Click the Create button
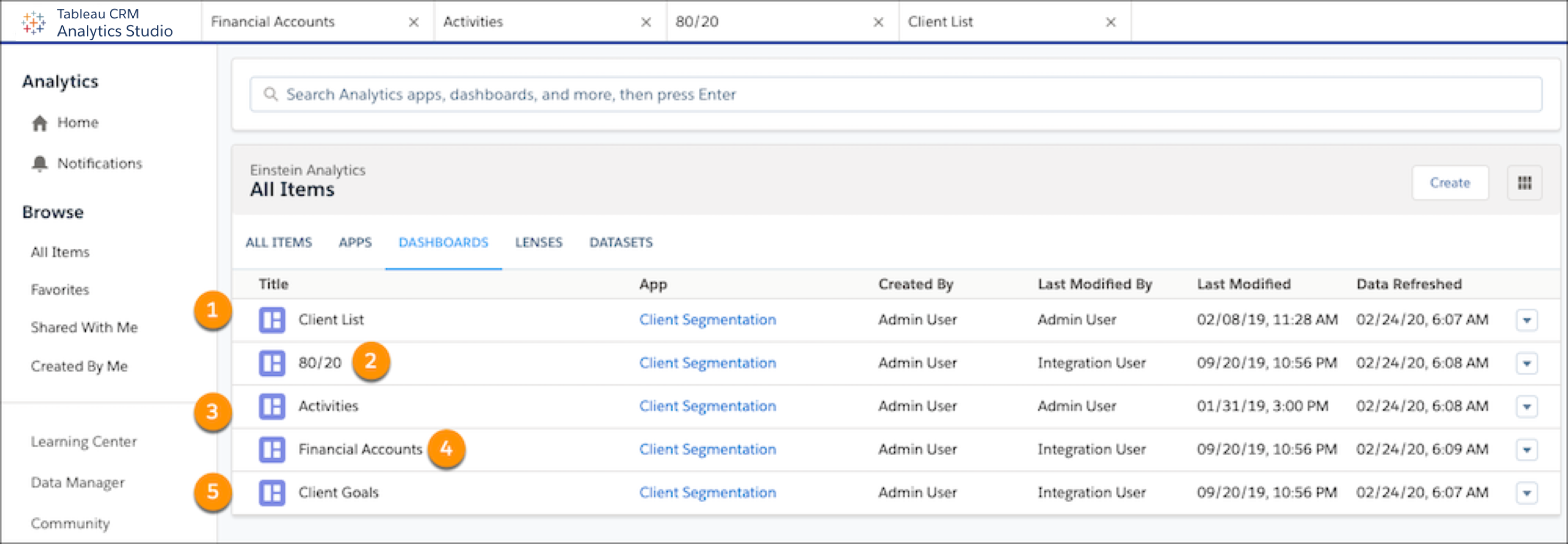The height and width of the screenshot is (544, 1568). (x=1450, y=182)
